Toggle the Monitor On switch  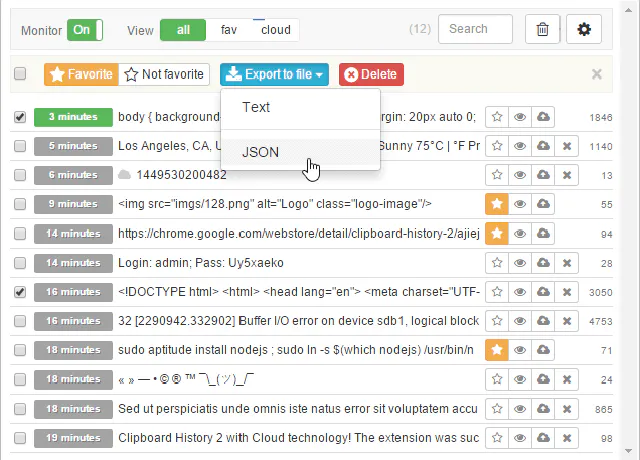[x=85, y=30]
